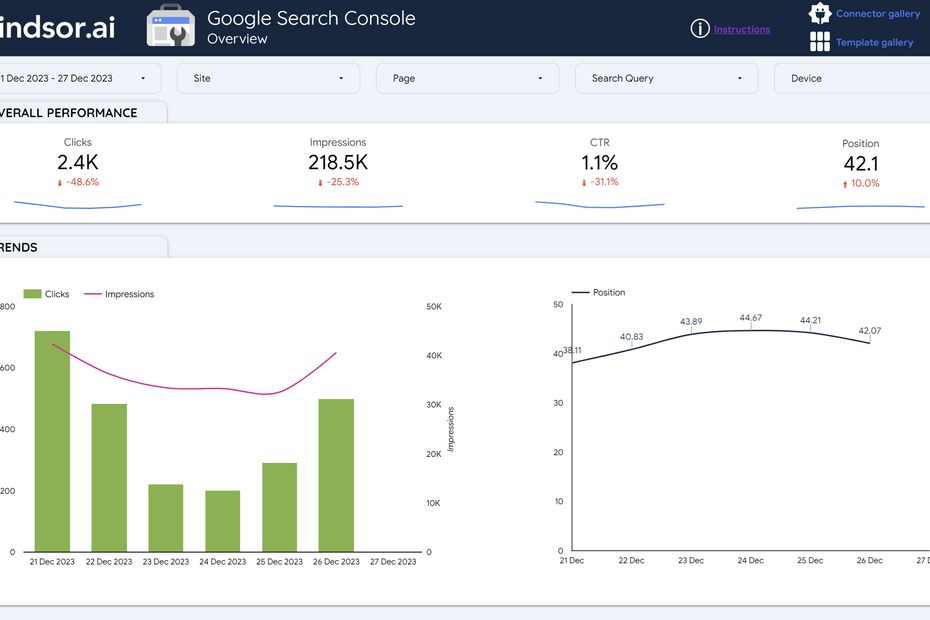The height and width of the screenshot is (620, 930).
Task: Click the Clicks sparkline
Action: point(78,205)
